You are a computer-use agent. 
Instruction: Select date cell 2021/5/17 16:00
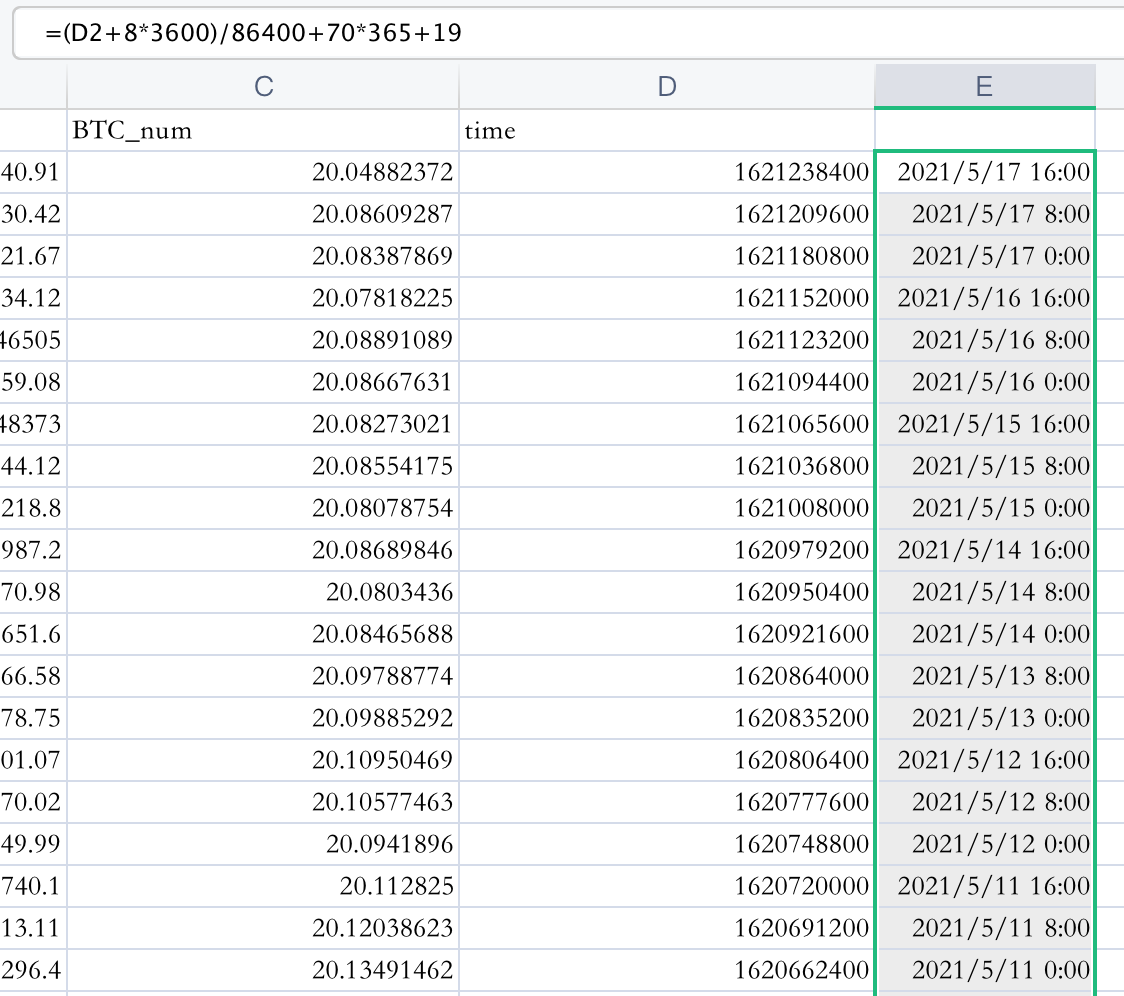pyautogui.click(x=985, y=172)
